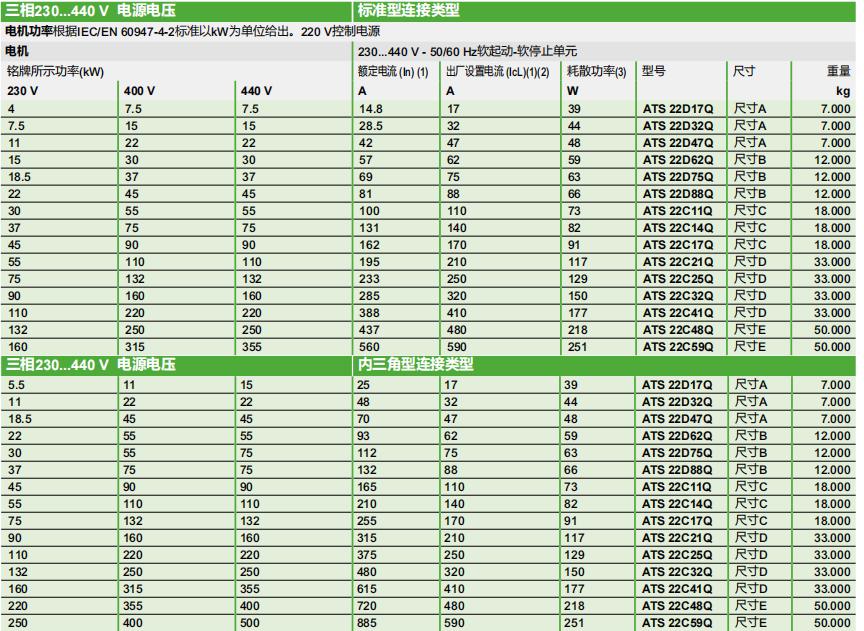Screen dimensions: 864x631
Task: Select inside-delta rated current 375
Action: tap(367, 556)
